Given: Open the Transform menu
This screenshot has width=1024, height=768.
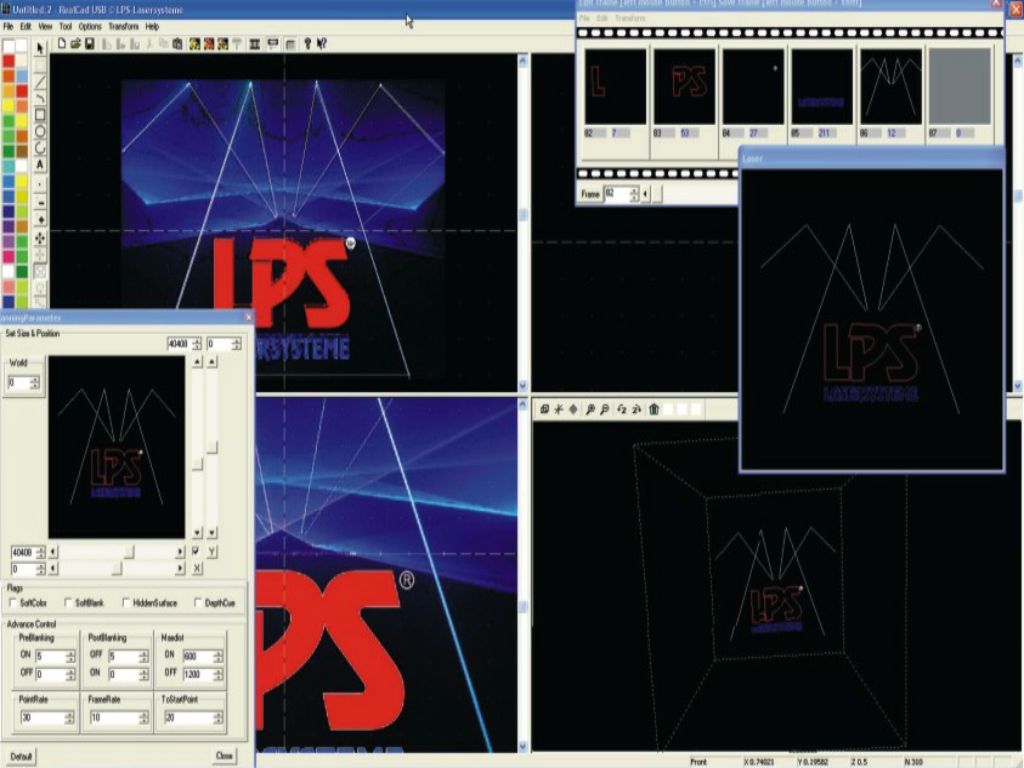Looking at the screenshot, I should pyautogui.click(x=124, y=26).
